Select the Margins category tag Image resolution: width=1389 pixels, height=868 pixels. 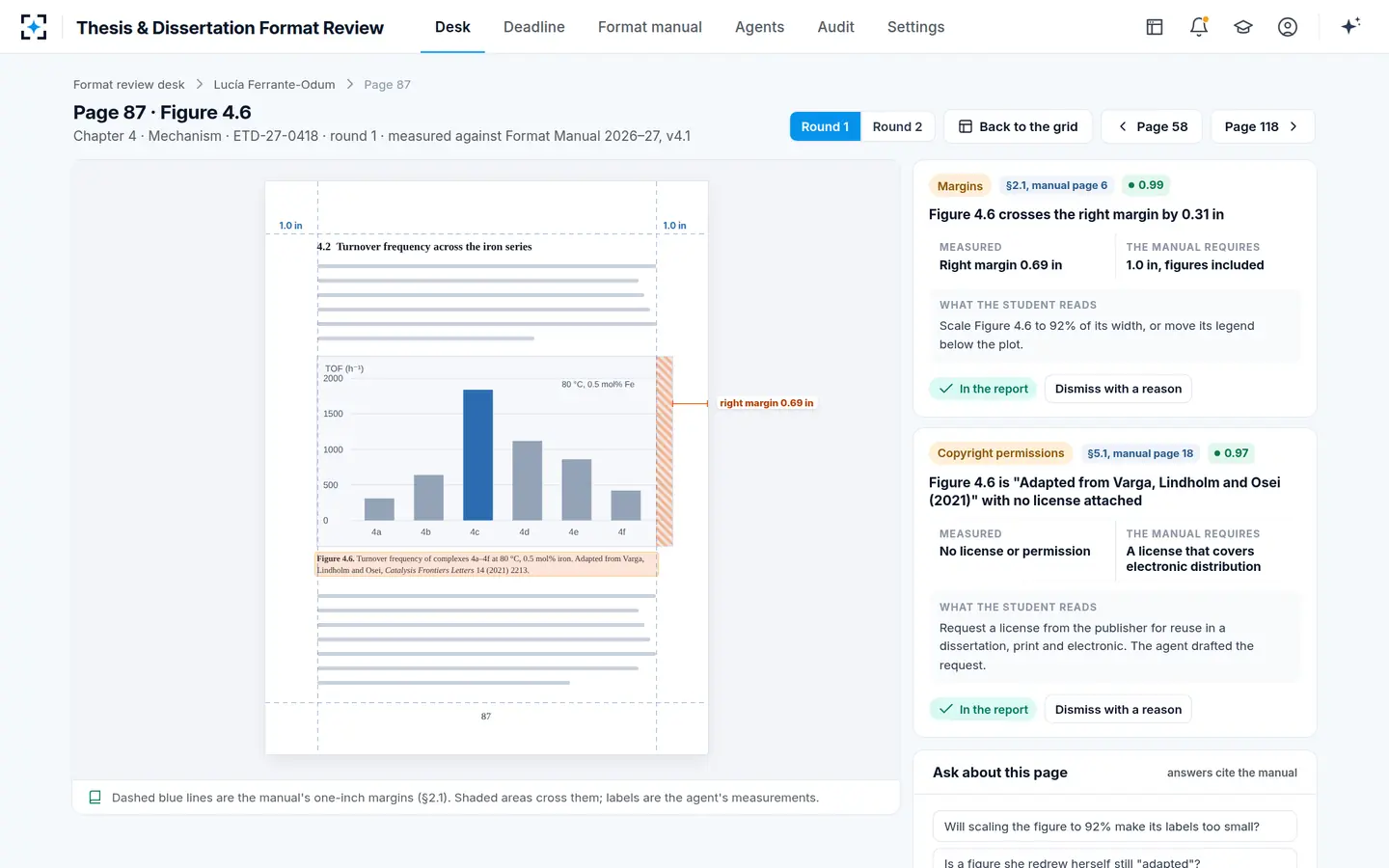click(960, 186)
